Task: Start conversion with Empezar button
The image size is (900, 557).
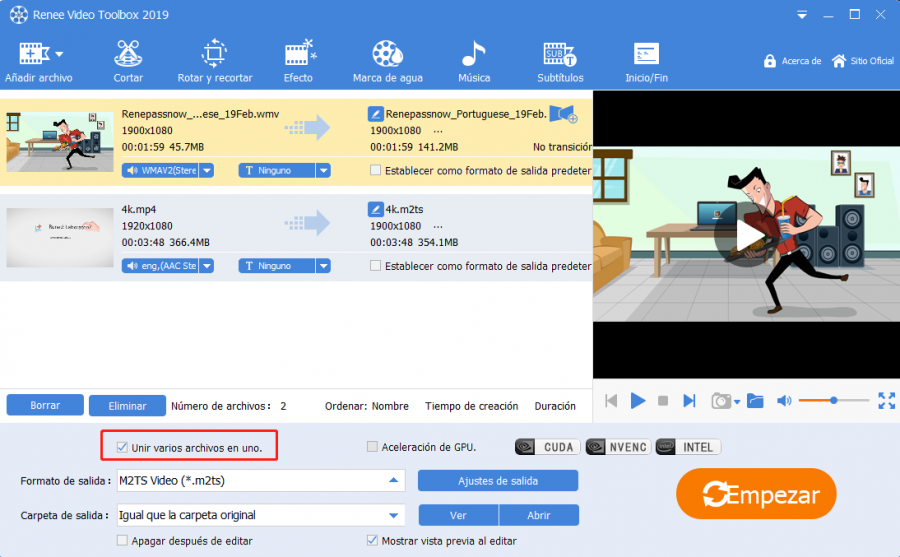Action: tap(756, 494)
